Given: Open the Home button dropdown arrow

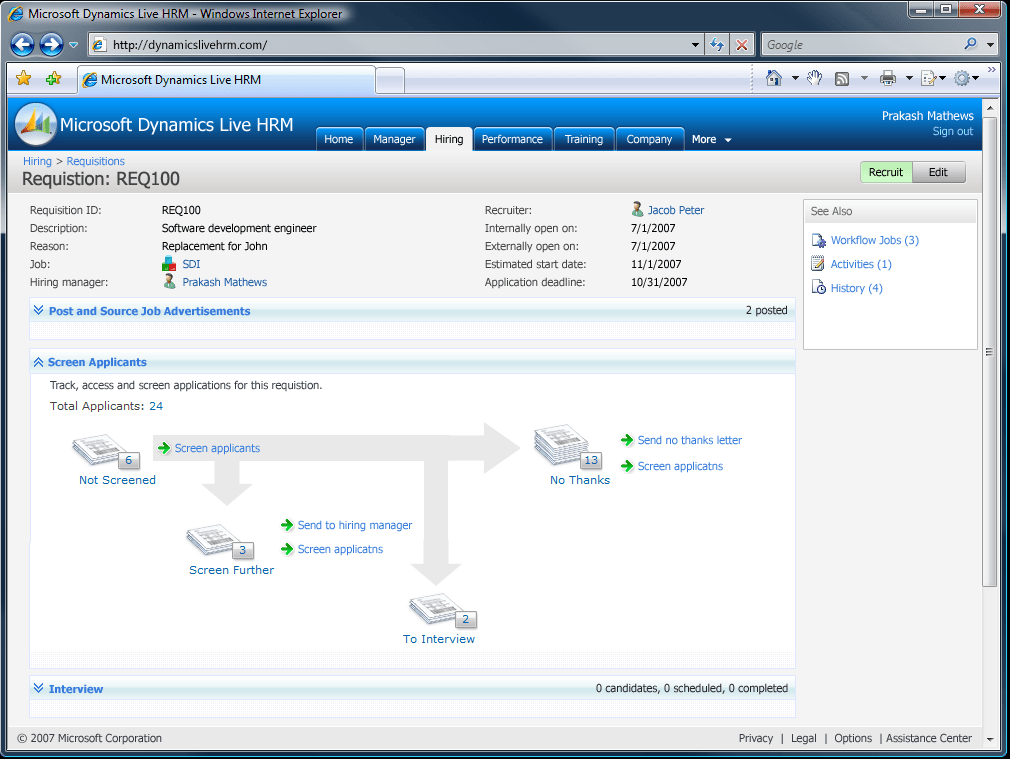Looking at the screenshot, I should [x=795, y=79].
